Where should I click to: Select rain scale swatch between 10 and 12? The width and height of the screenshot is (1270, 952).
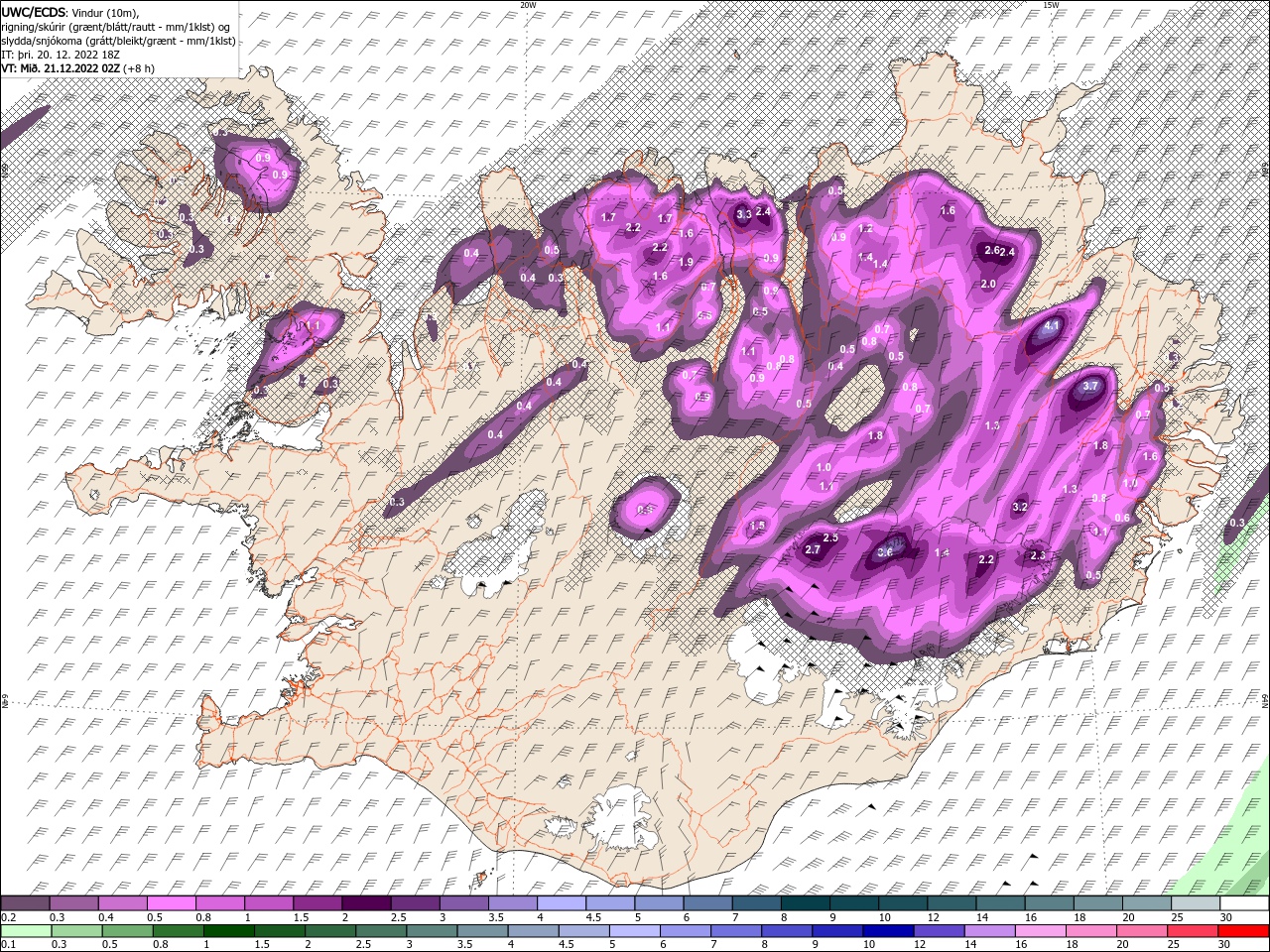pyautogui.click(x=888, y=930)
